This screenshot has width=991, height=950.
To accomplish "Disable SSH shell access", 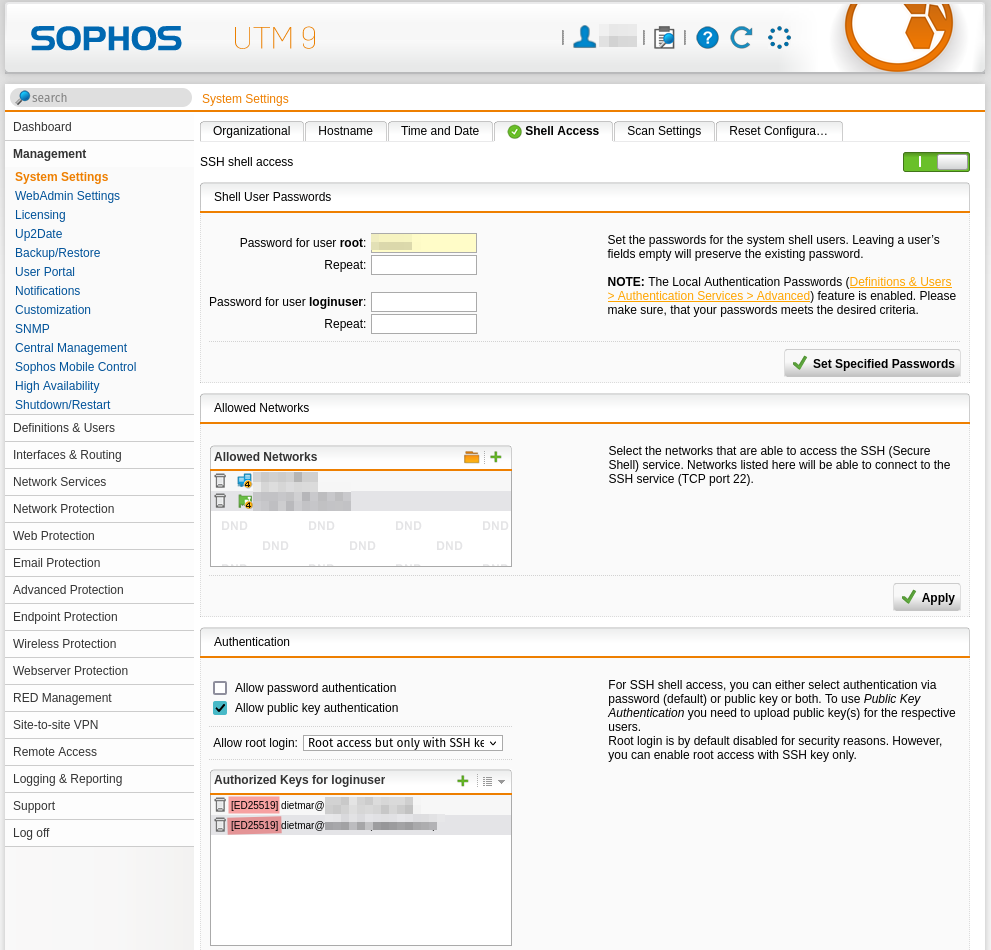I will 936,161.
